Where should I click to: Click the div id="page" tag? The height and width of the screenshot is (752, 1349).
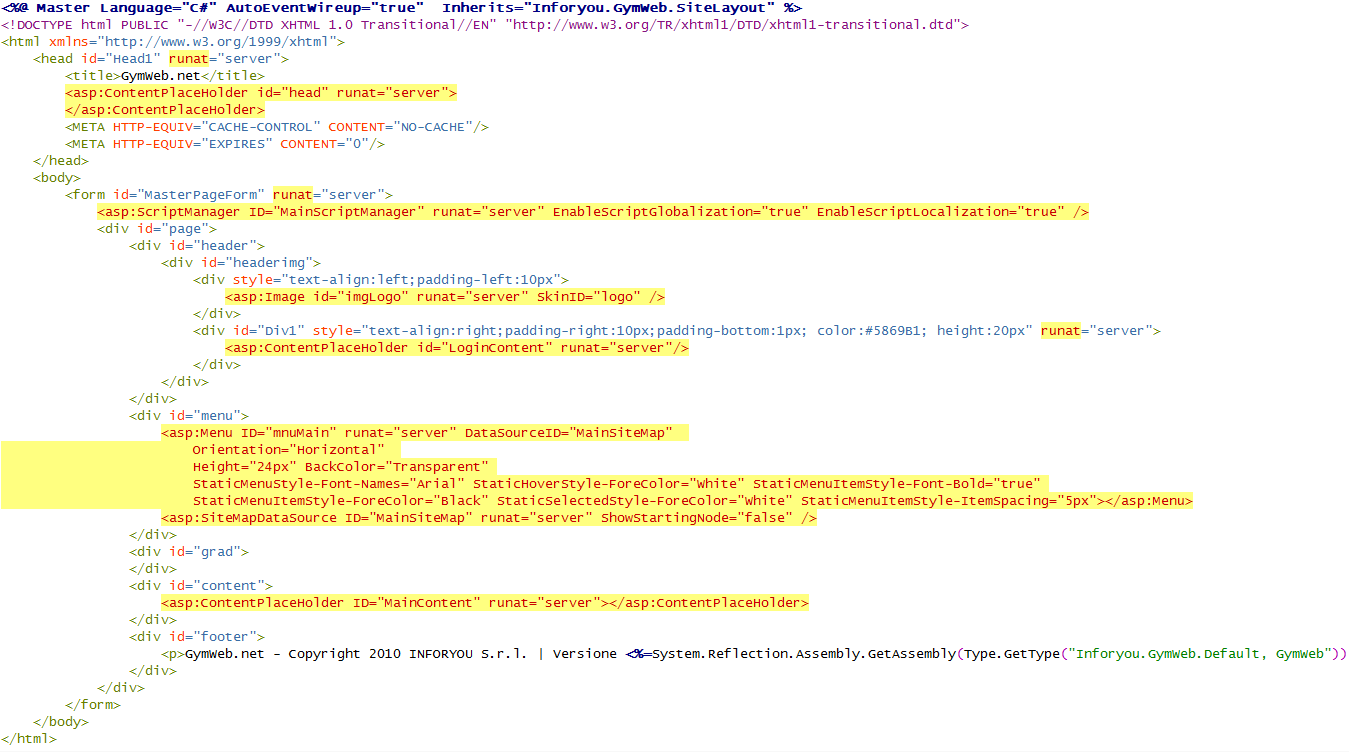(x=157, y=228)
